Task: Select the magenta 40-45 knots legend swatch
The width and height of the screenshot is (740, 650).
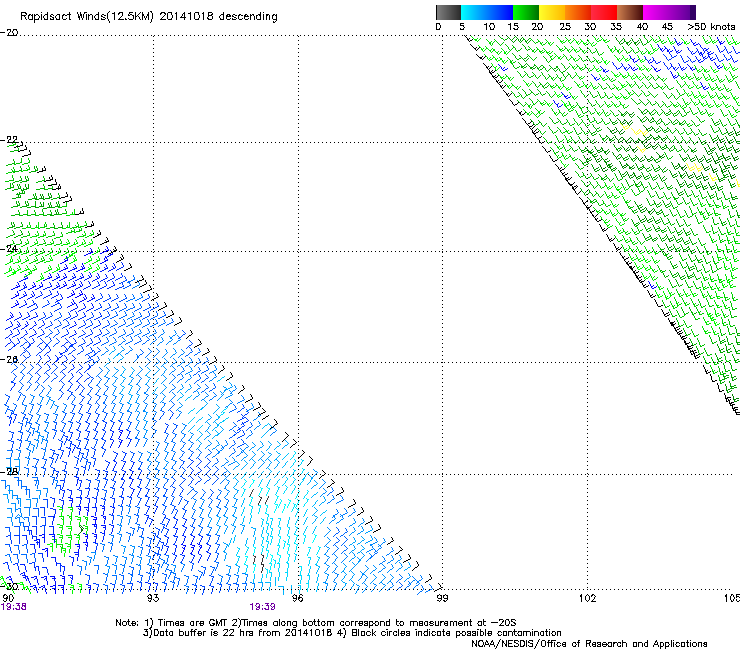Action: (x=656, y=12)
